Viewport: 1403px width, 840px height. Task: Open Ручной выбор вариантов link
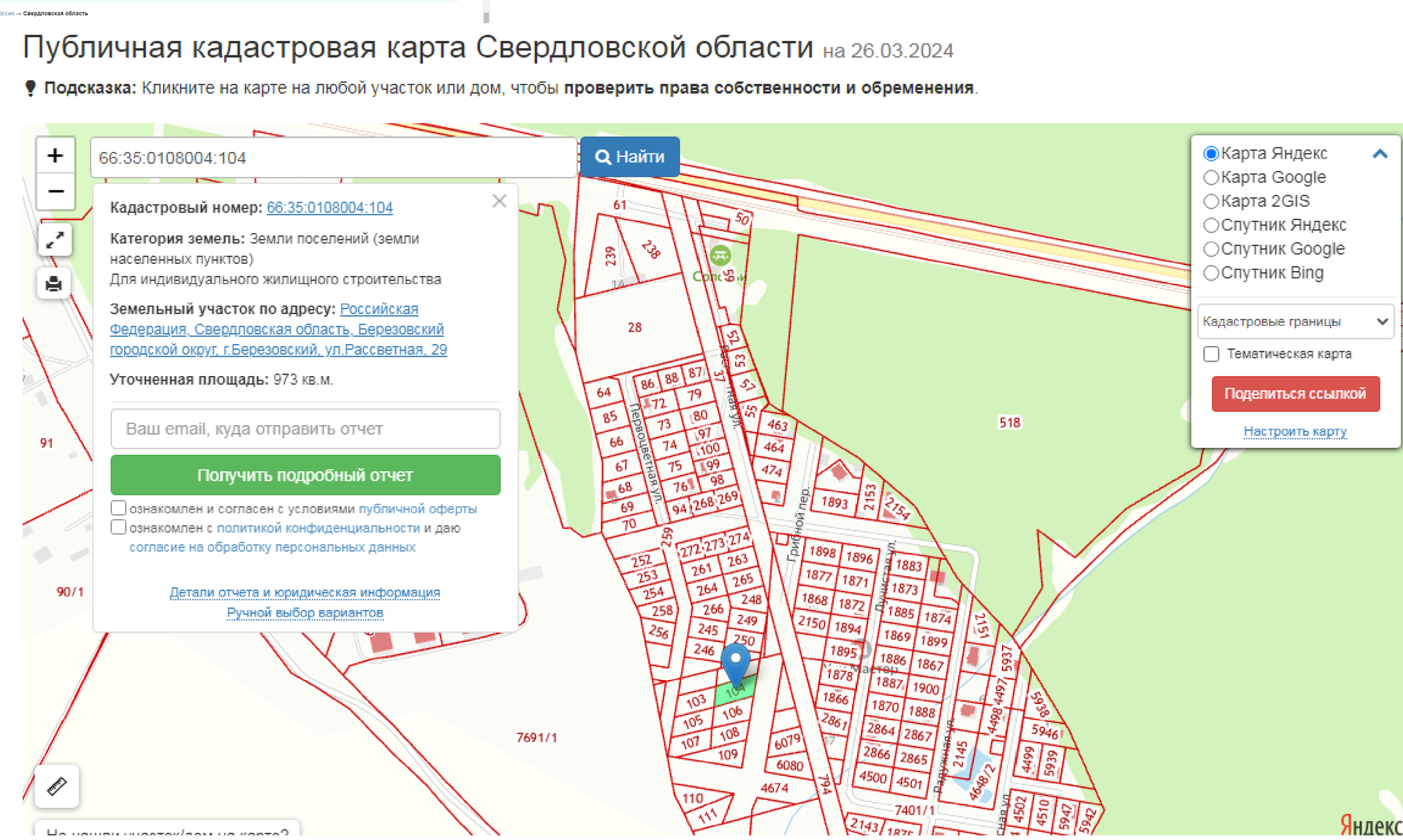[305, 612]
